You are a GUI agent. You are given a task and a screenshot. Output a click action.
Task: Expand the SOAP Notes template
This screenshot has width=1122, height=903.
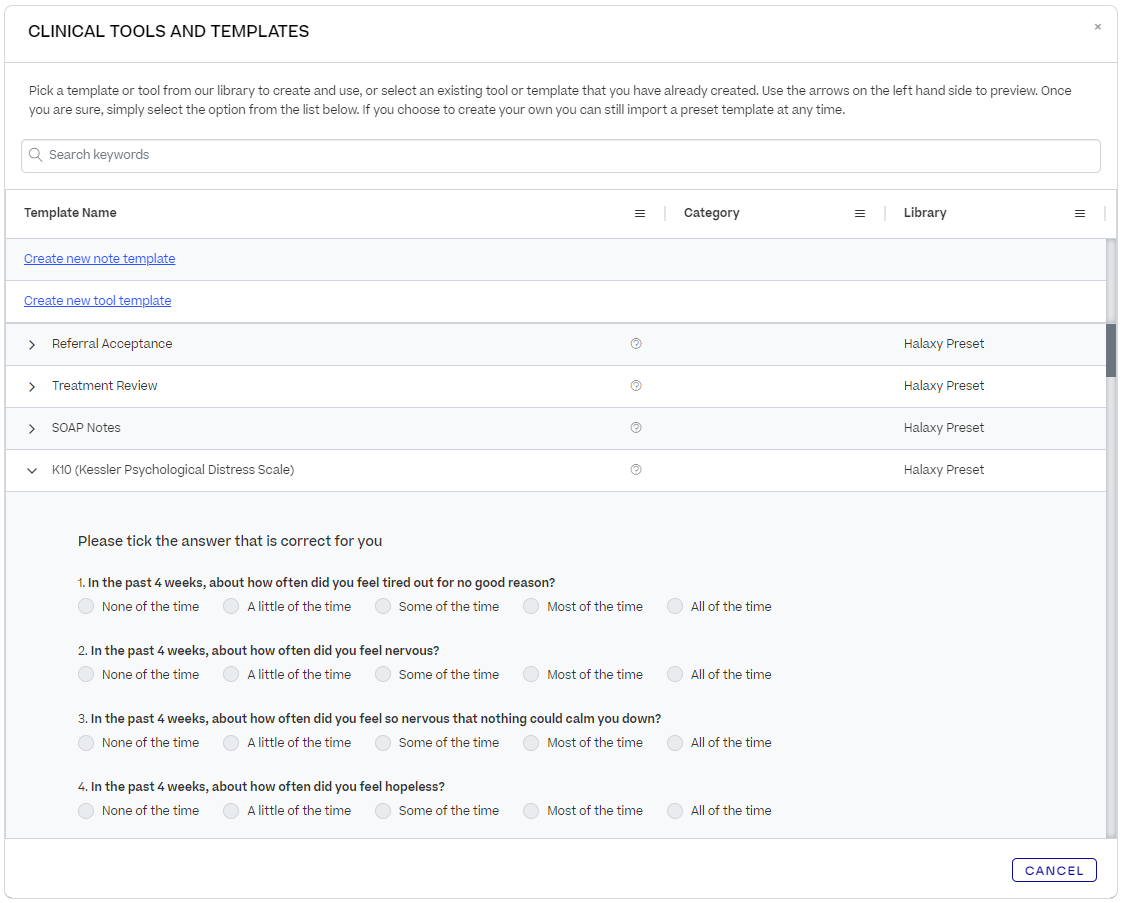[x=32, y=427]
